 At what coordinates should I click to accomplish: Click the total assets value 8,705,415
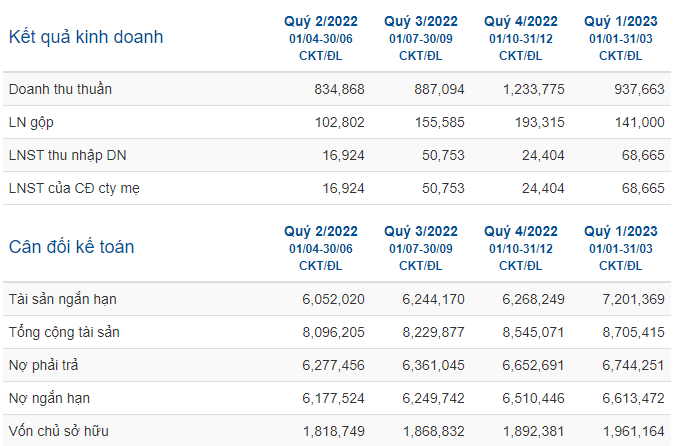click(633, 332)
